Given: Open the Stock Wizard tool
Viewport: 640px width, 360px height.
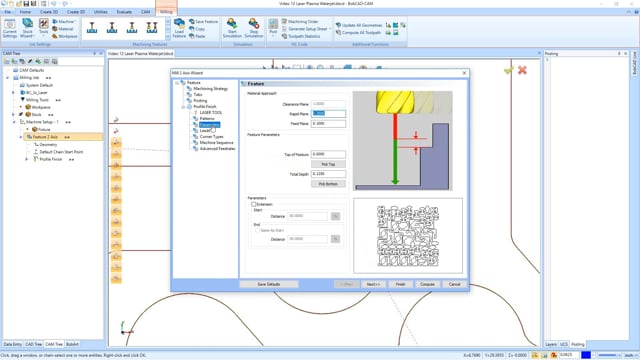Looking at the screenshot, I should point(27,28).
